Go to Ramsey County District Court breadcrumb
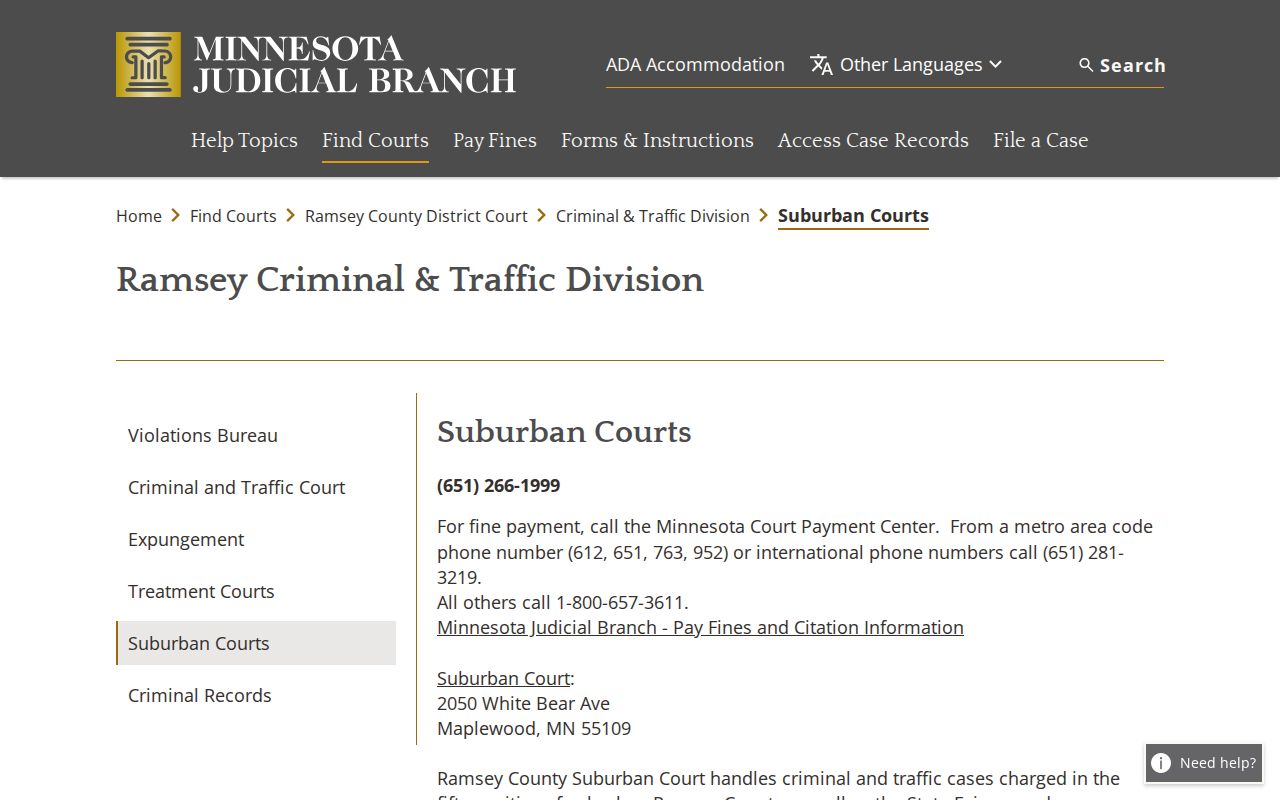Screen dimensions: 1280x800 [416, 216]
